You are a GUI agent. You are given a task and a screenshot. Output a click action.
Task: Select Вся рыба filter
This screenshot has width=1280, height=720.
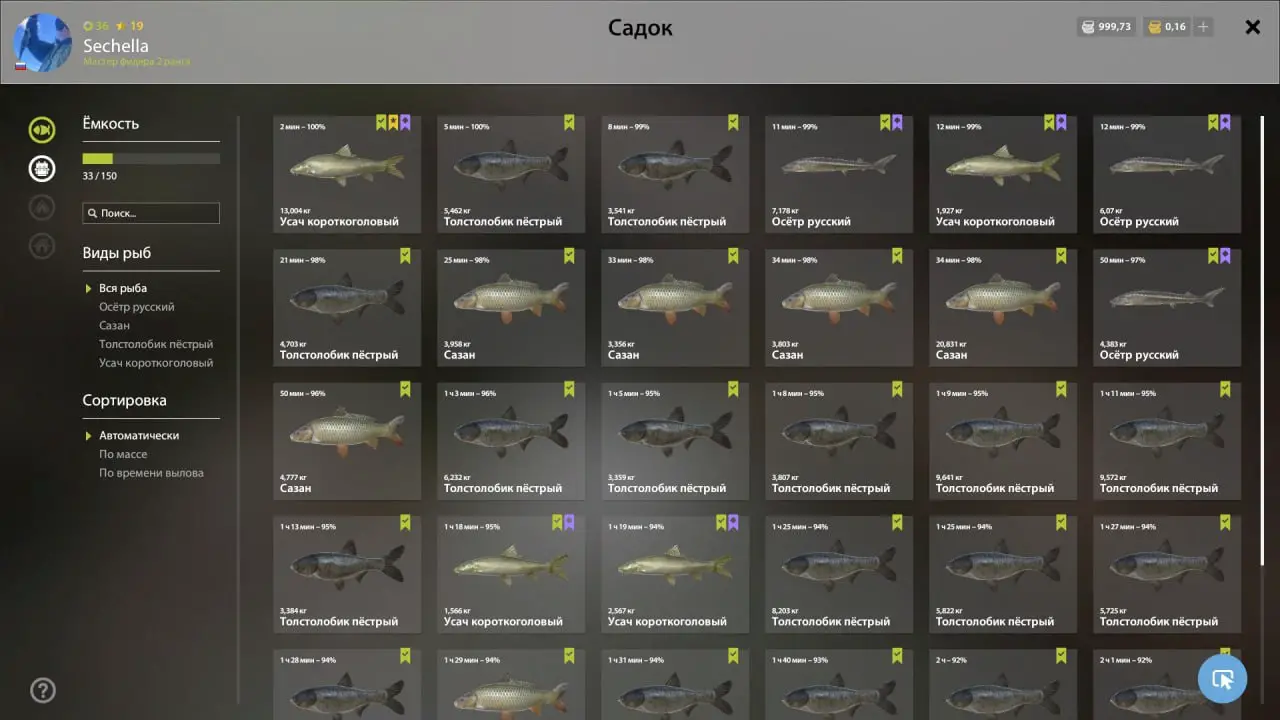point(123,288)
